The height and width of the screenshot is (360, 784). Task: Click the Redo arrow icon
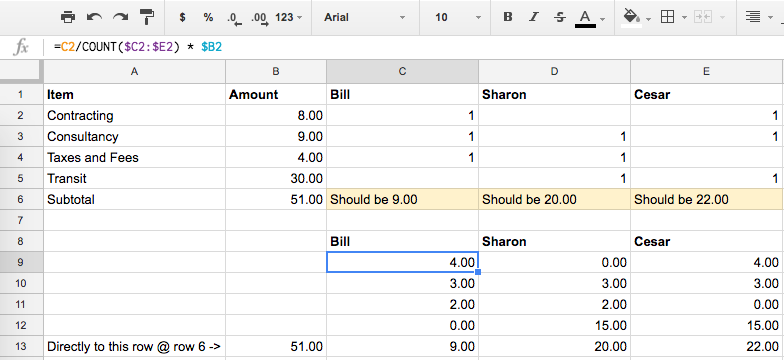pyautogui.click(x=120, y=18)
